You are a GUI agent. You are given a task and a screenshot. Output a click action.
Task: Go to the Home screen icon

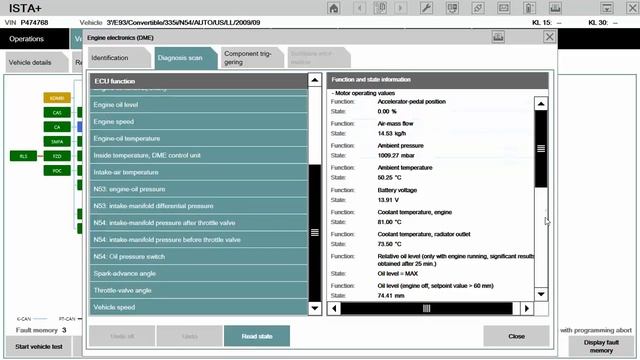coord(333,8)
